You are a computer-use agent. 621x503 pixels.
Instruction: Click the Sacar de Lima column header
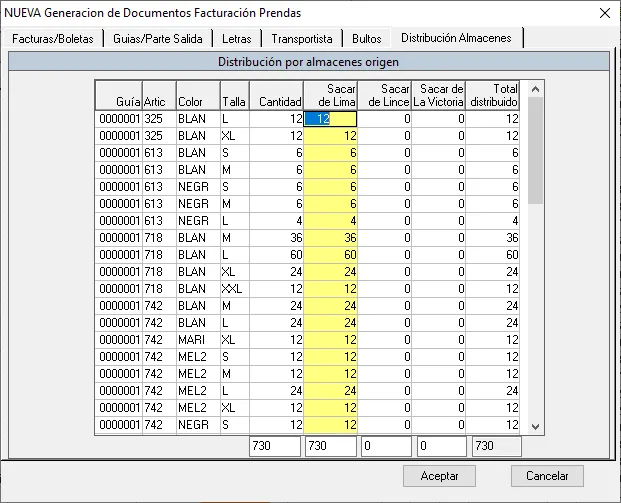(330, 95)
